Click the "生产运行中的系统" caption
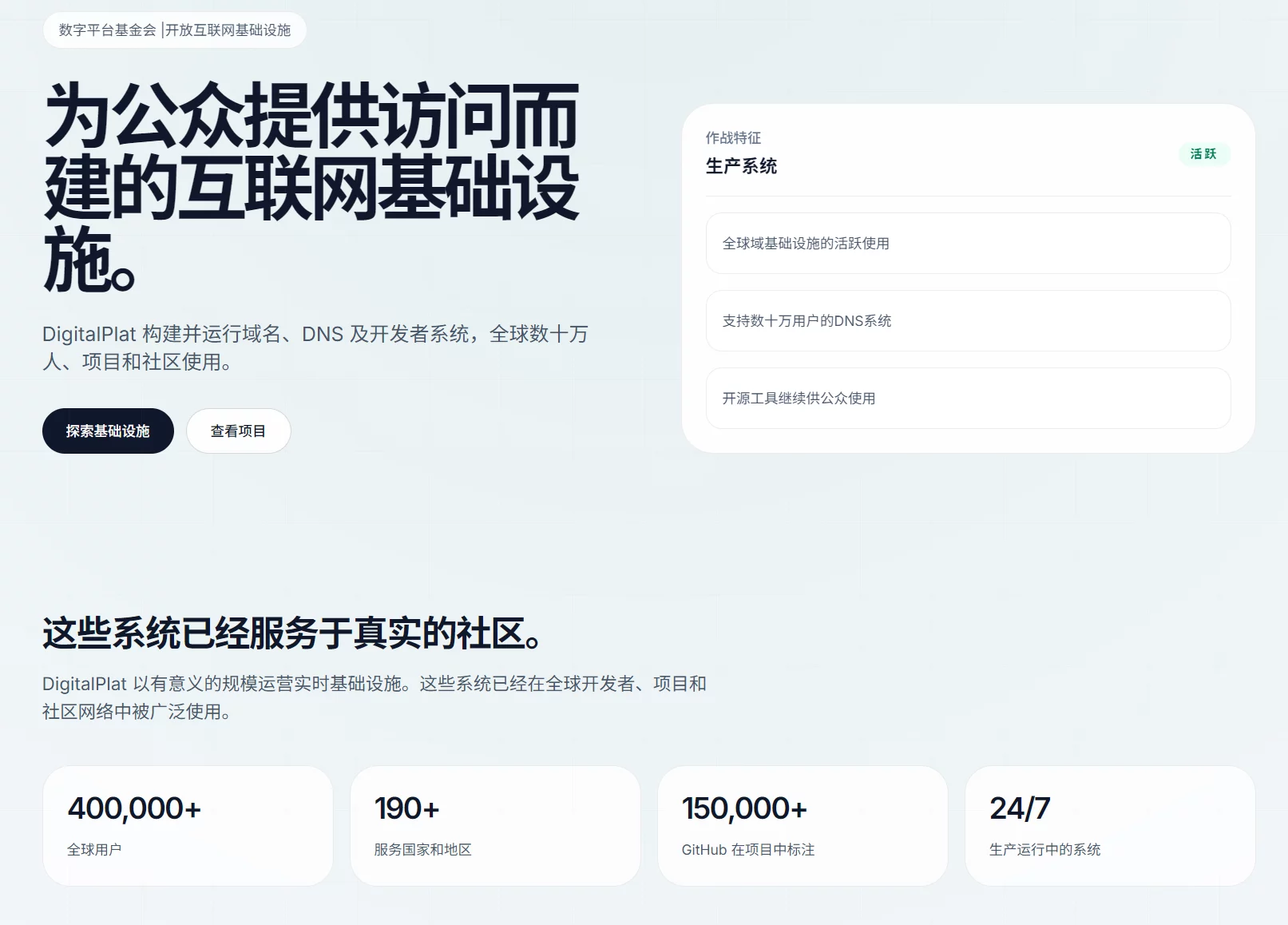The image size is (1288, 925). click(1044, 850)
